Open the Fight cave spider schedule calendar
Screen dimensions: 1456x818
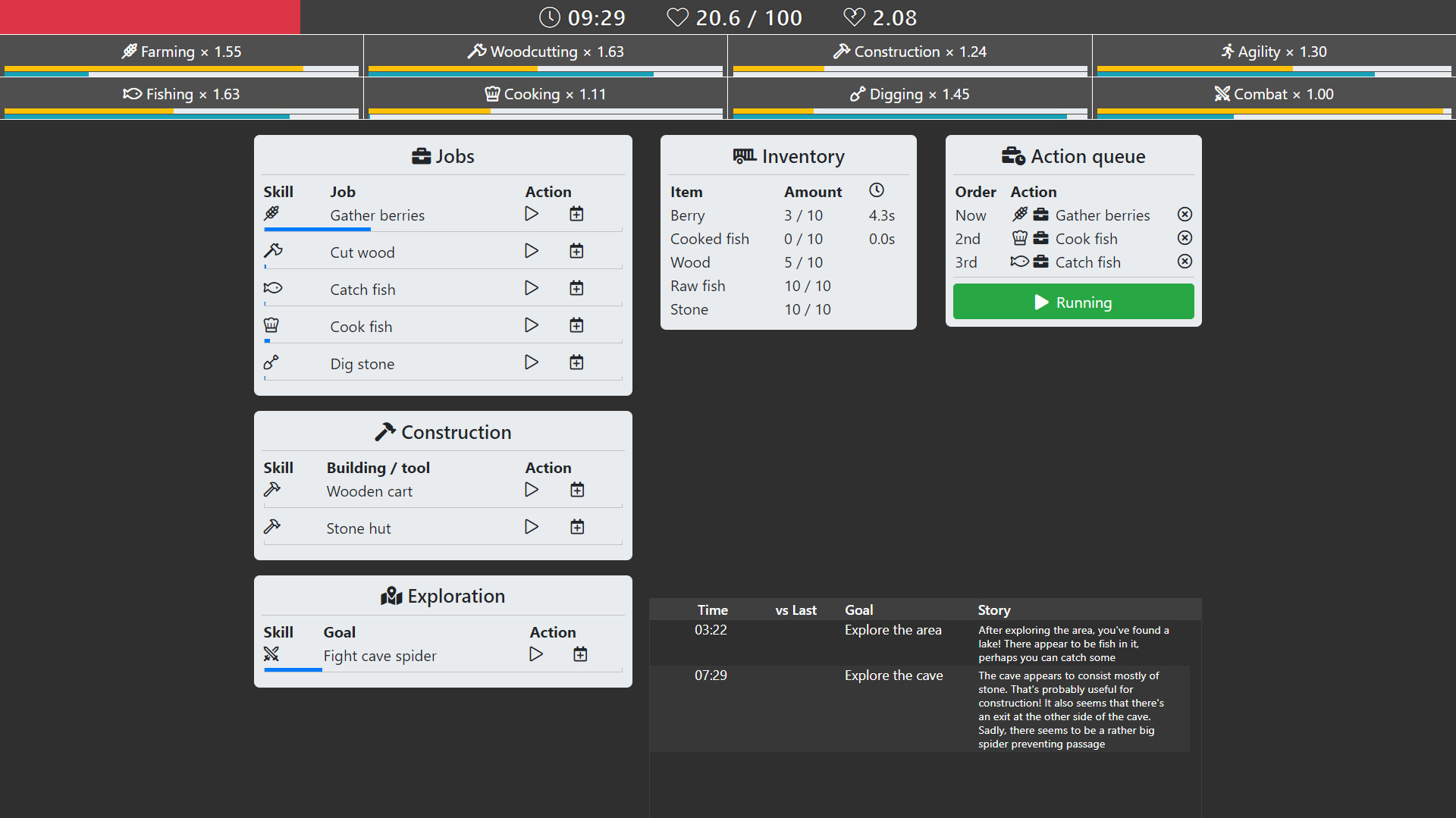tap(580, 654)
